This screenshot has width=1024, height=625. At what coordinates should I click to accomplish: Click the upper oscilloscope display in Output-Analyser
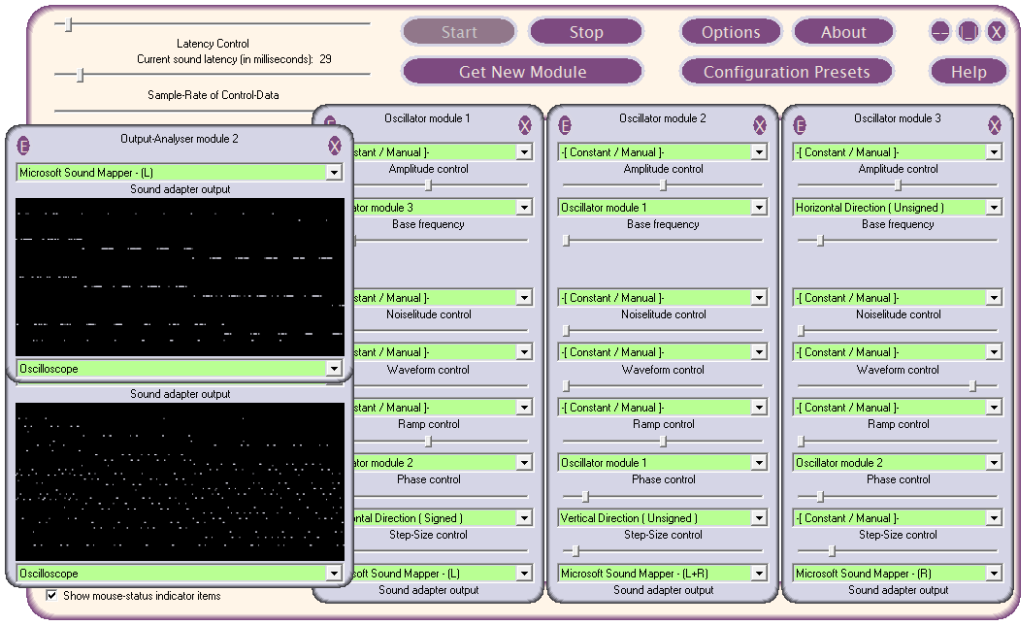(180, 277)
